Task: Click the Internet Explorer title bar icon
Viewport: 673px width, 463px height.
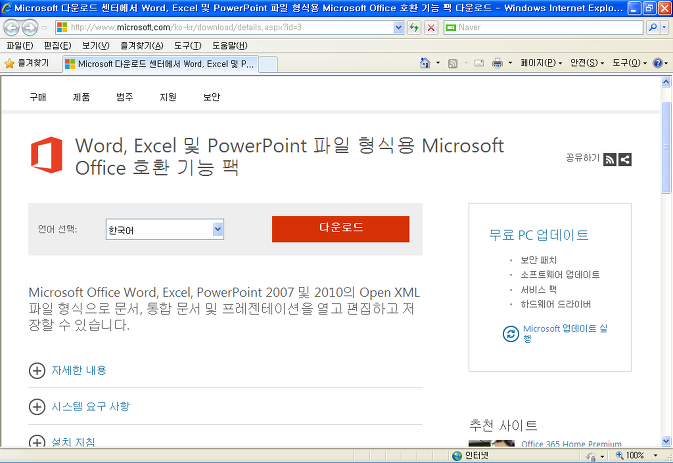Action: [6, 8]
